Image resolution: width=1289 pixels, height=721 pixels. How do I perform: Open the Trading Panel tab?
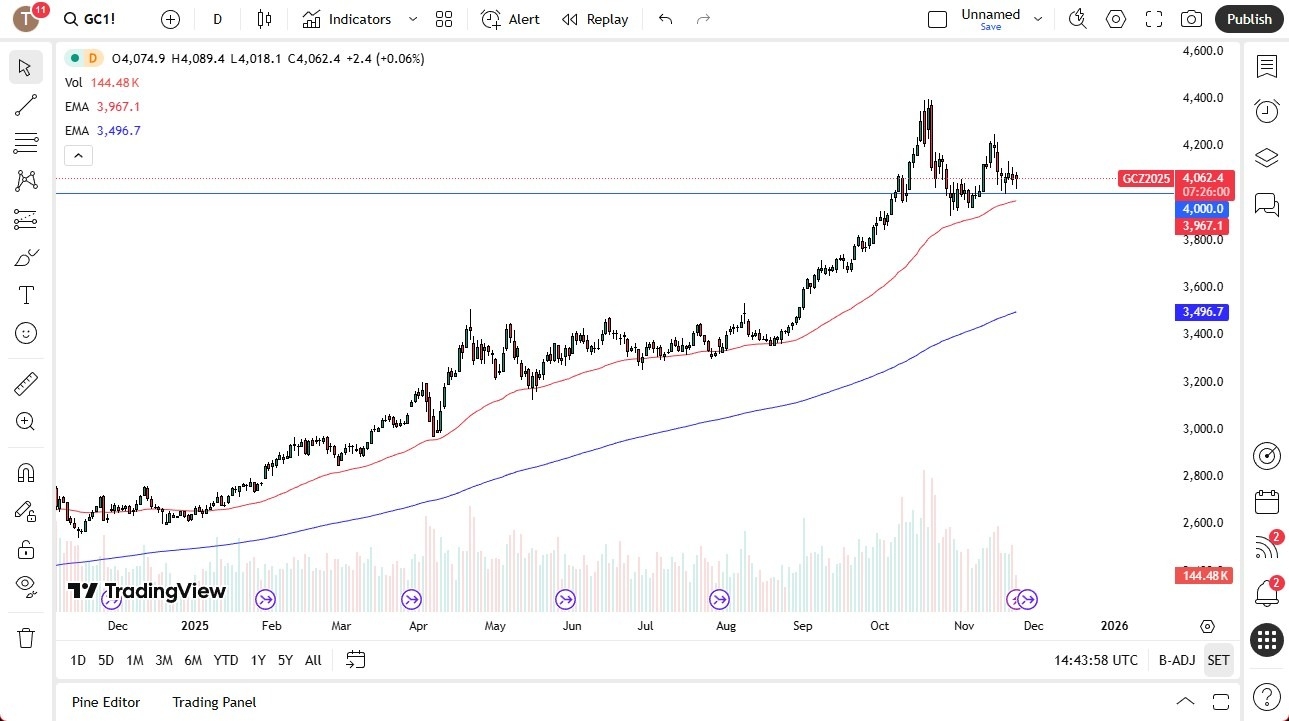coord(213,702)
